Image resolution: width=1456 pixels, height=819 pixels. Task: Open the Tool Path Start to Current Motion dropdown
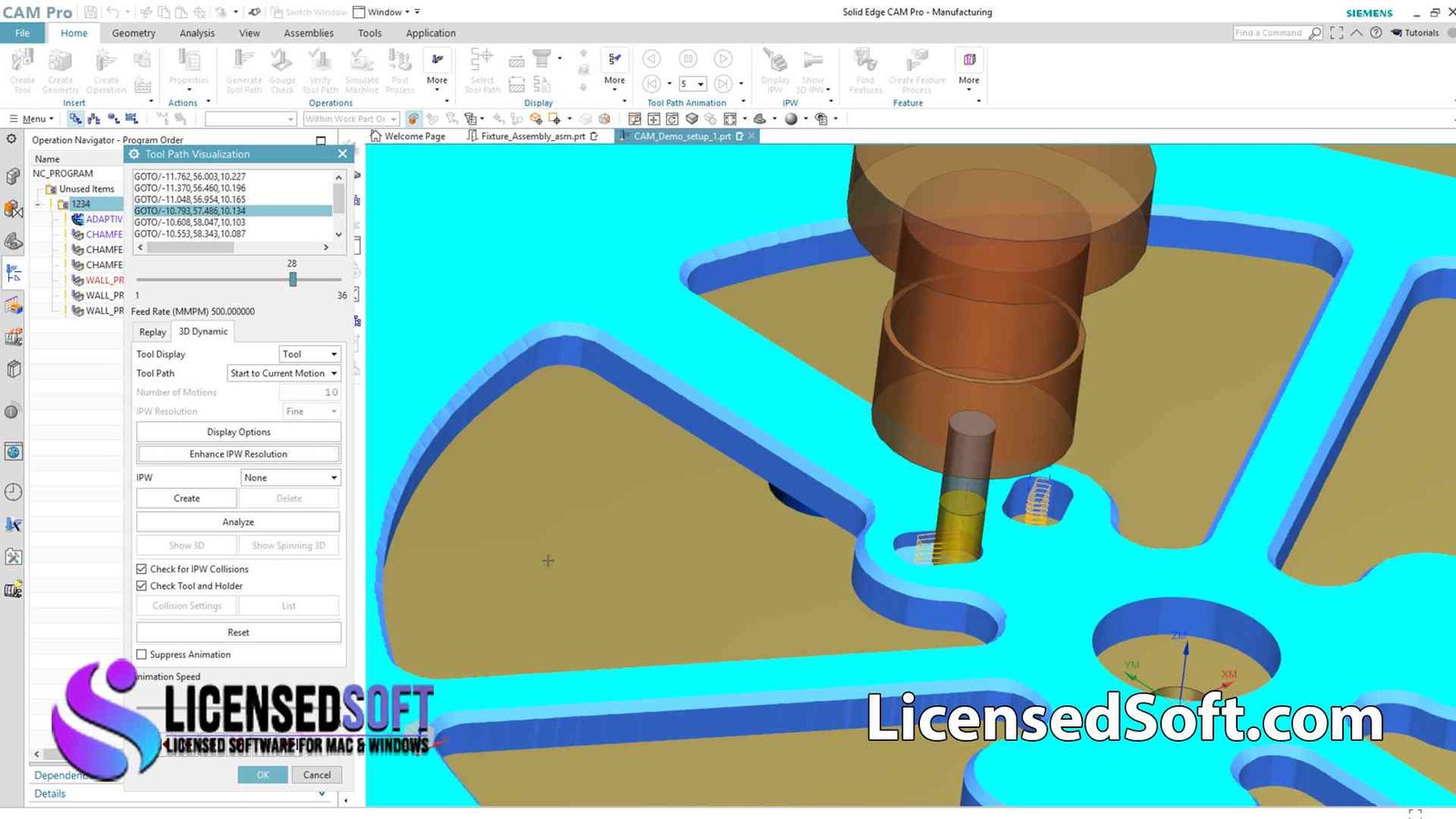pyautogui.click(x=284, y=373)
